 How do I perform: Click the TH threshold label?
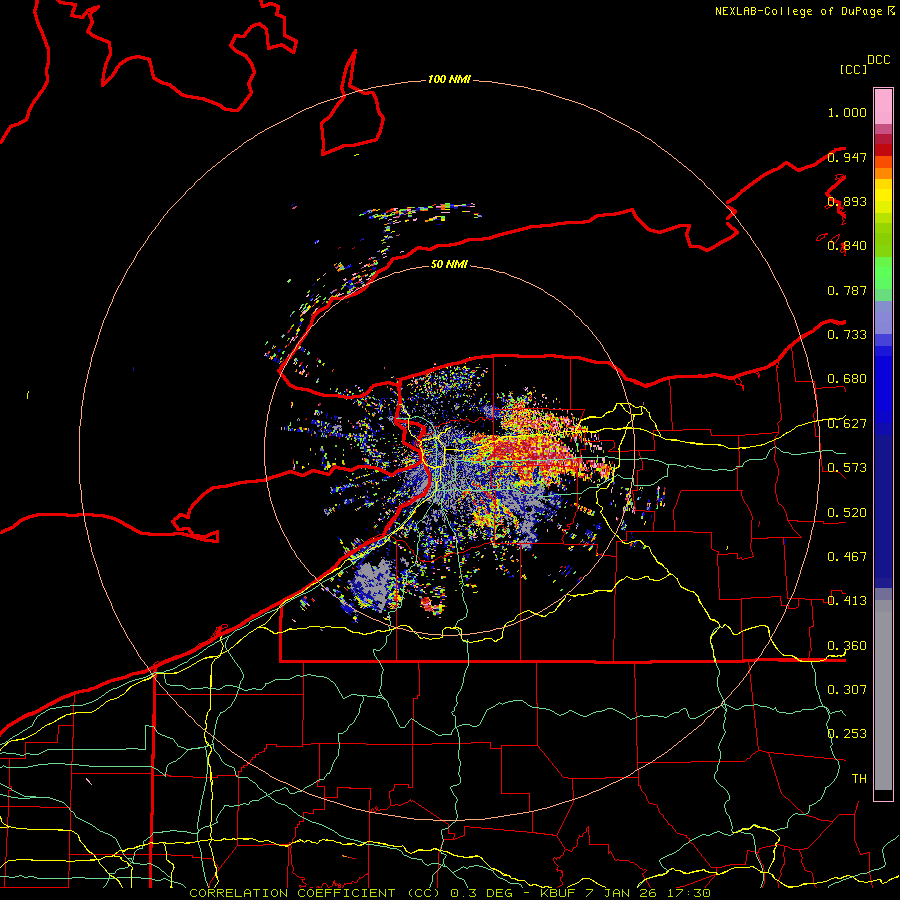(x=859, y=778)
